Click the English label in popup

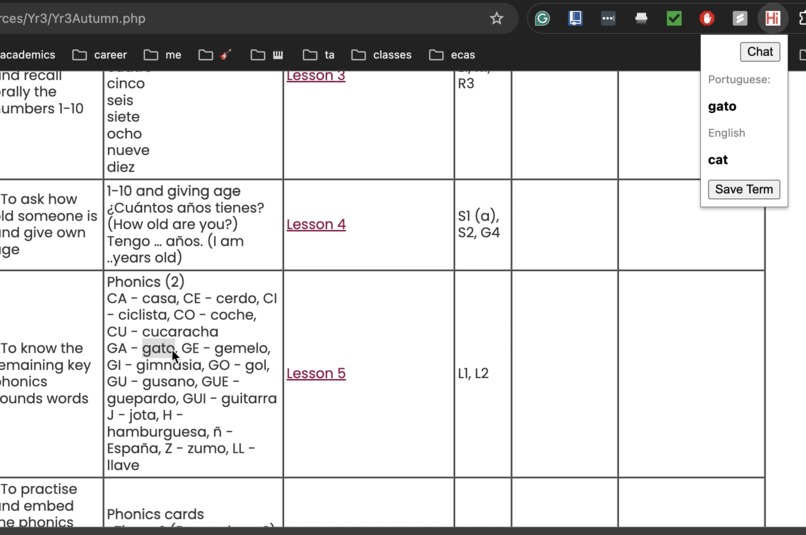tap(726, 133)
